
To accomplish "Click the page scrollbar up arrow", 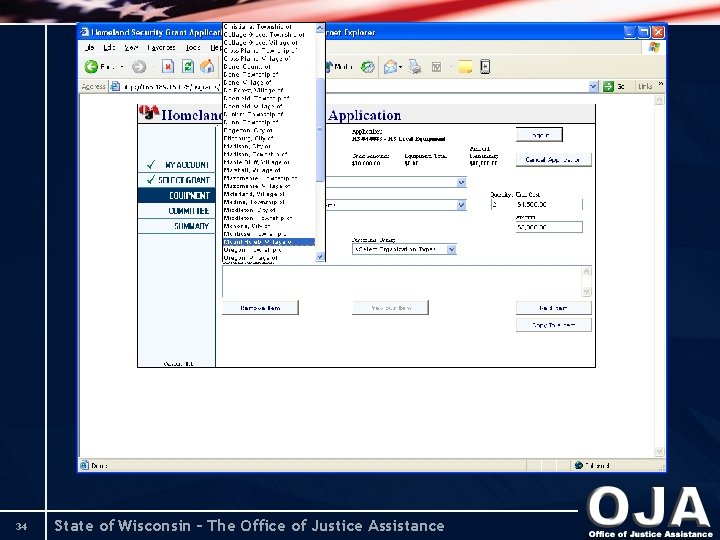I will 659,100.
